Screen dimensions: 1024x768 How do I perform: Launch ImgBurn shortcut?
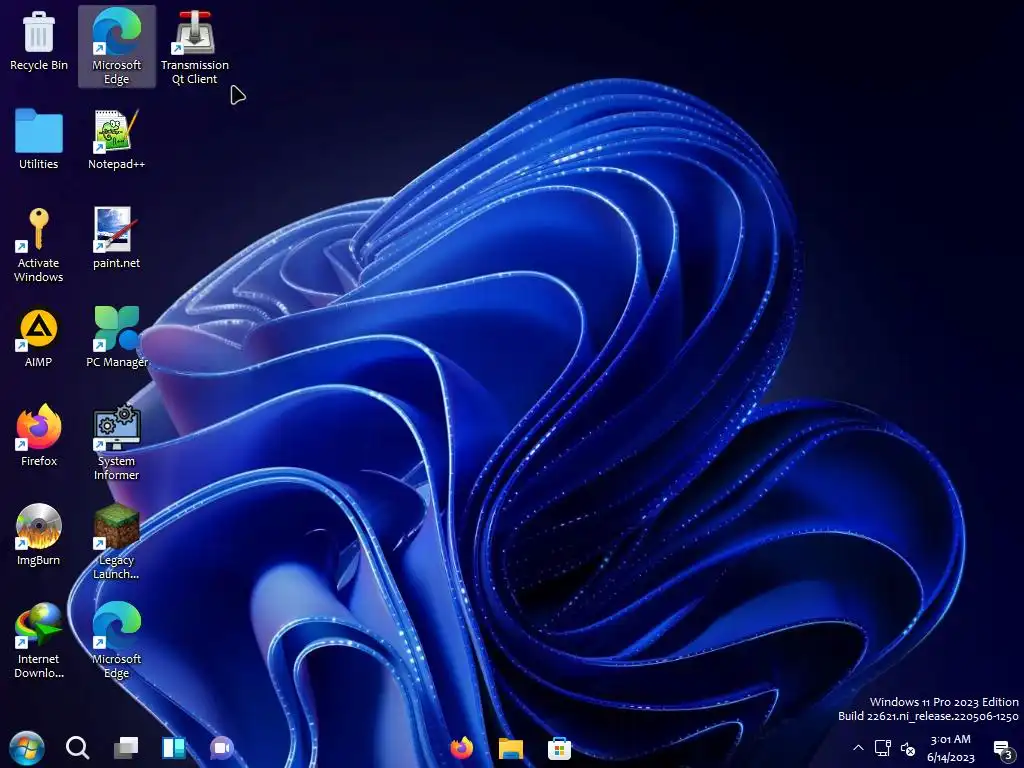pyautogui.click(x=39, y=535)
